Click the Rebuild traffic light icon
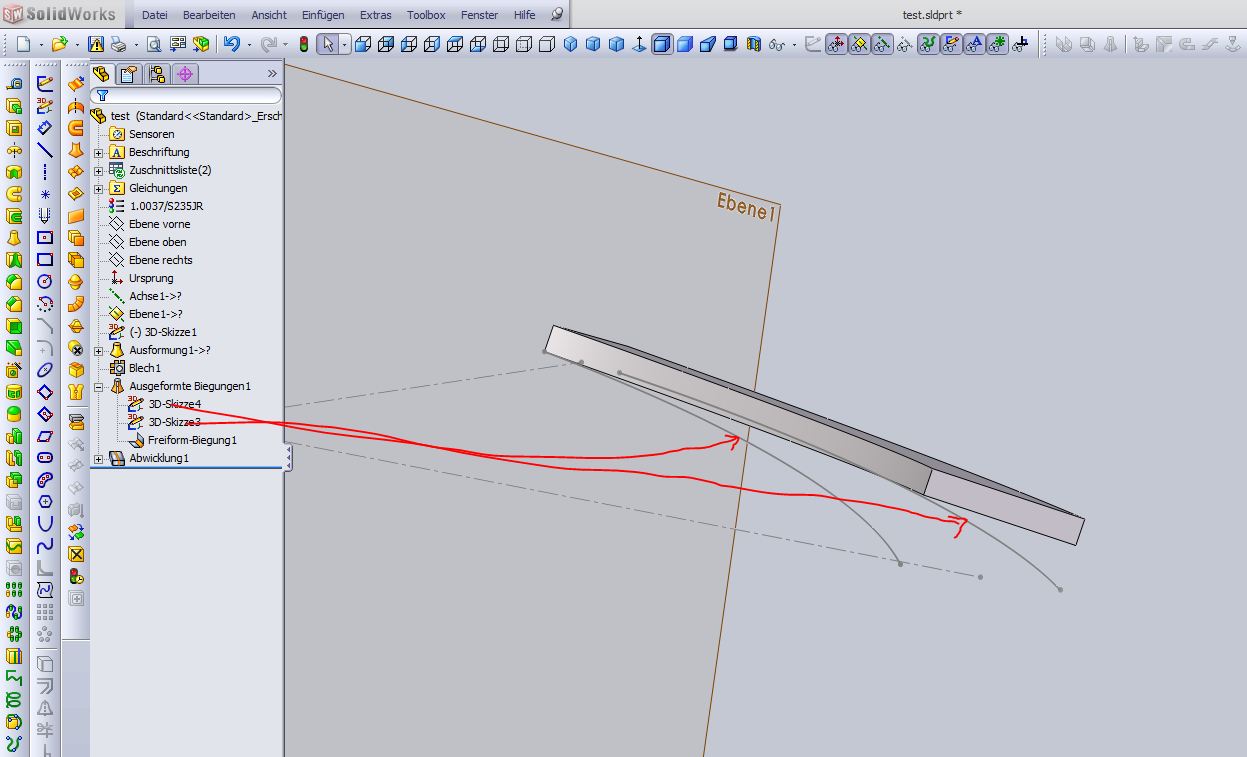The width and height of the screenshot is (1247, 757). click(x=303, y=44)
